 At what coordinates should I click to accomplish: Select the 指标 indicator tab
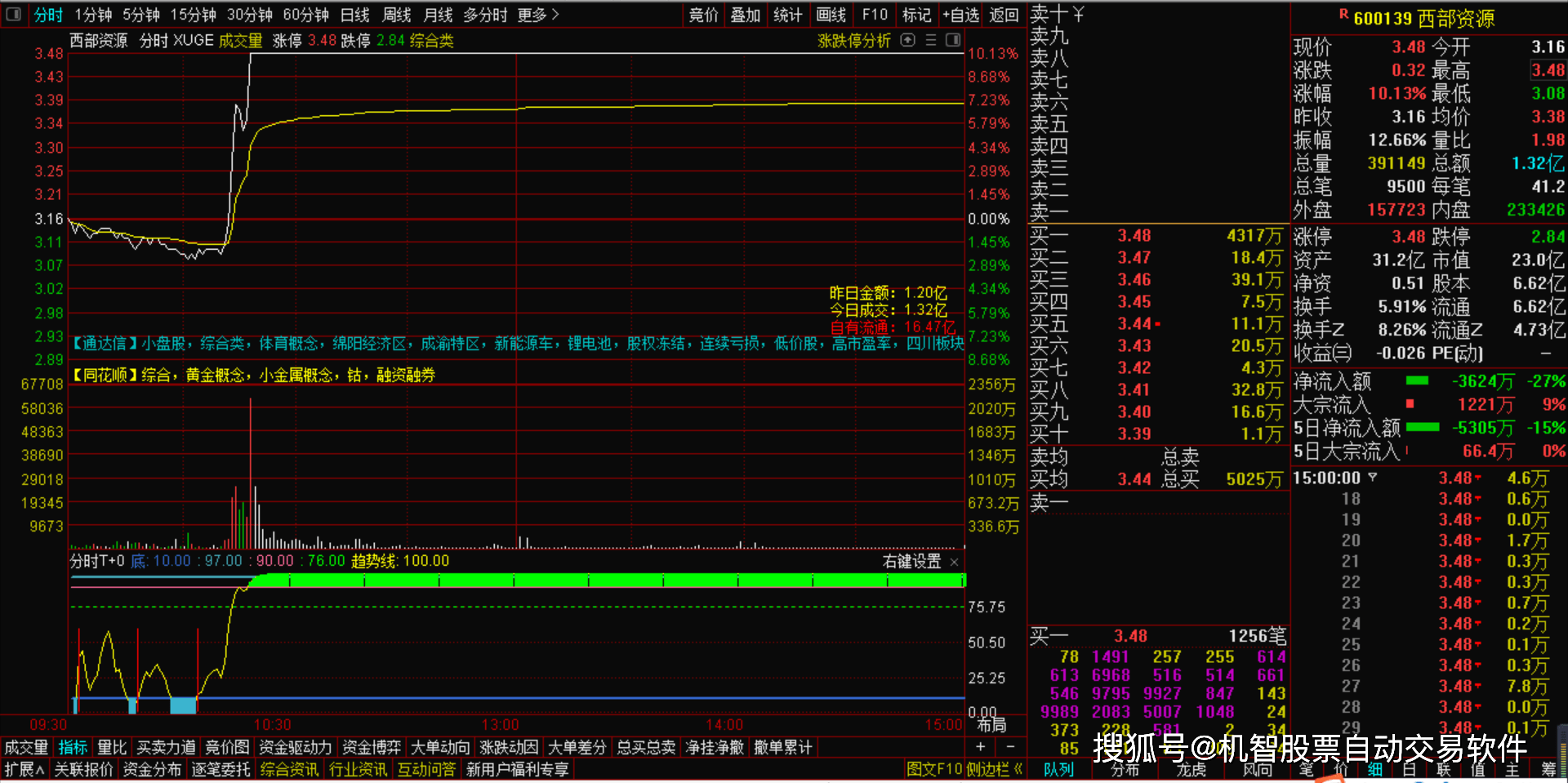tap(73, 747)
